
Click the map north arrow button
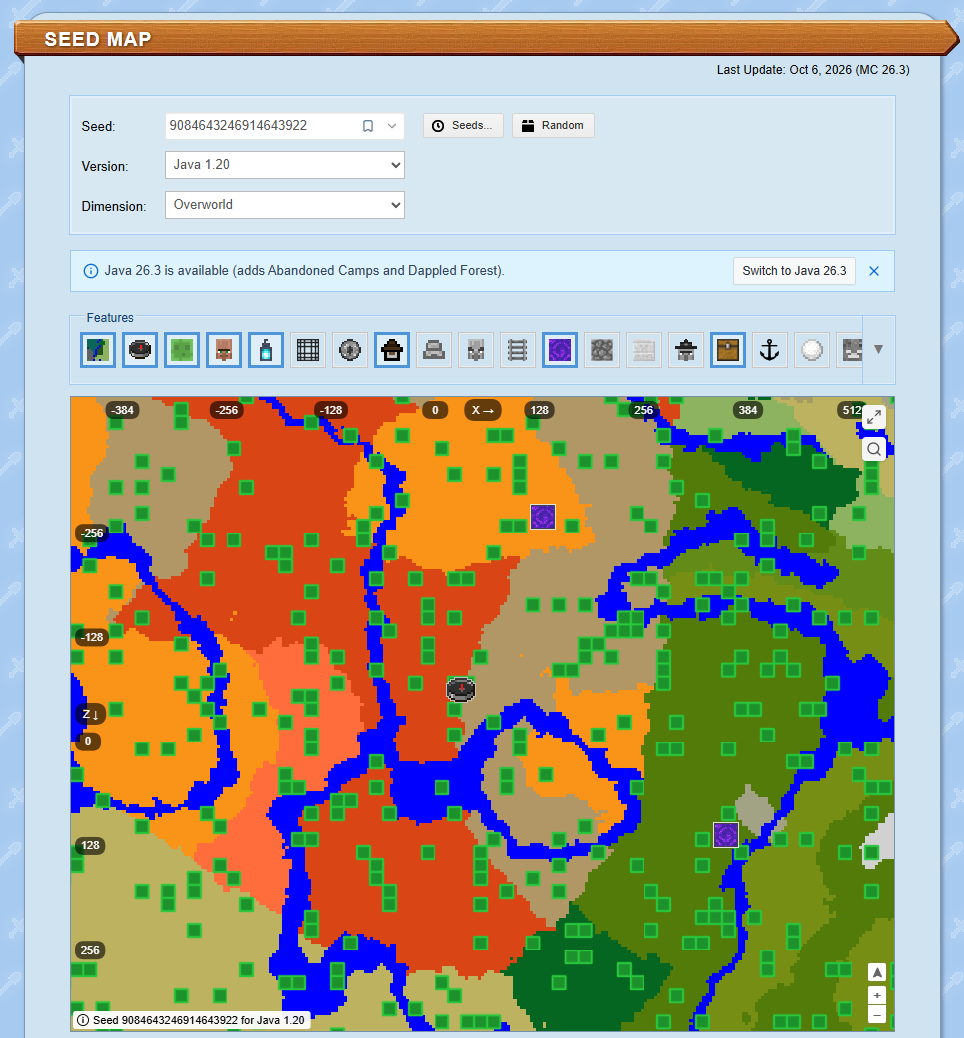pyautogui.click(x=877, y=972)
